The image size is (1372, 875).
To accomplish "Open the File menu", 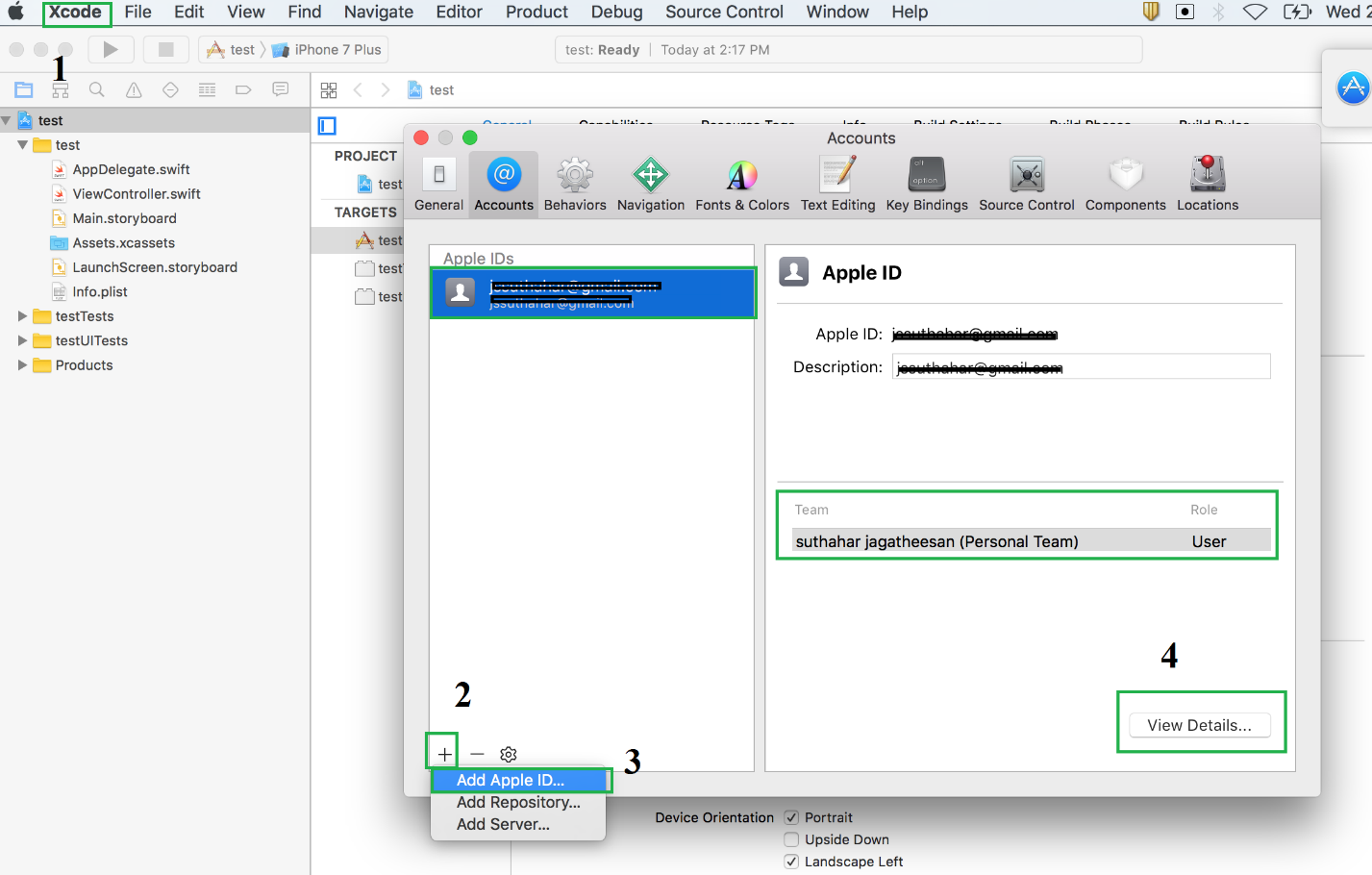I will click(x=138, y=12).
